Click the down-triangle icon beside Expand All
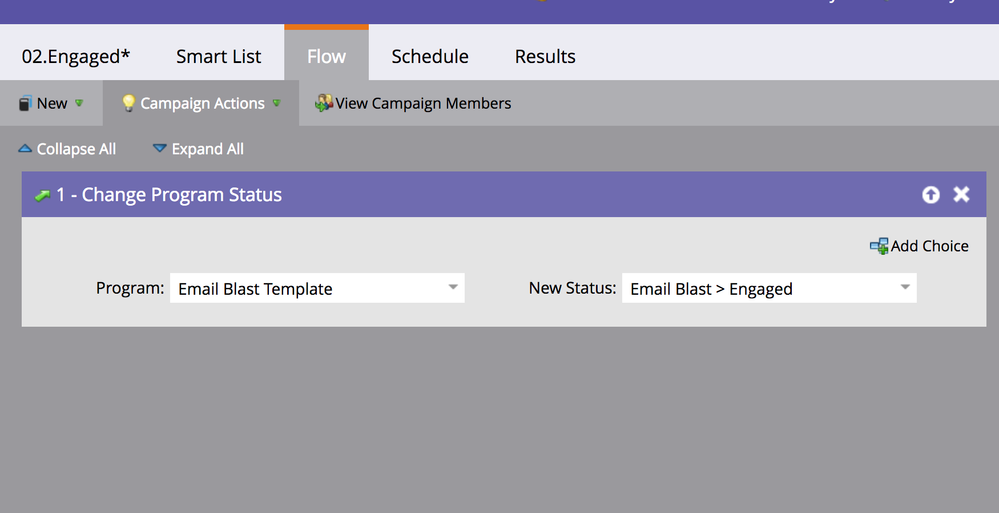The height and width of the screenshot is (513, 999). pyautogui.click(x=159, y=149)
